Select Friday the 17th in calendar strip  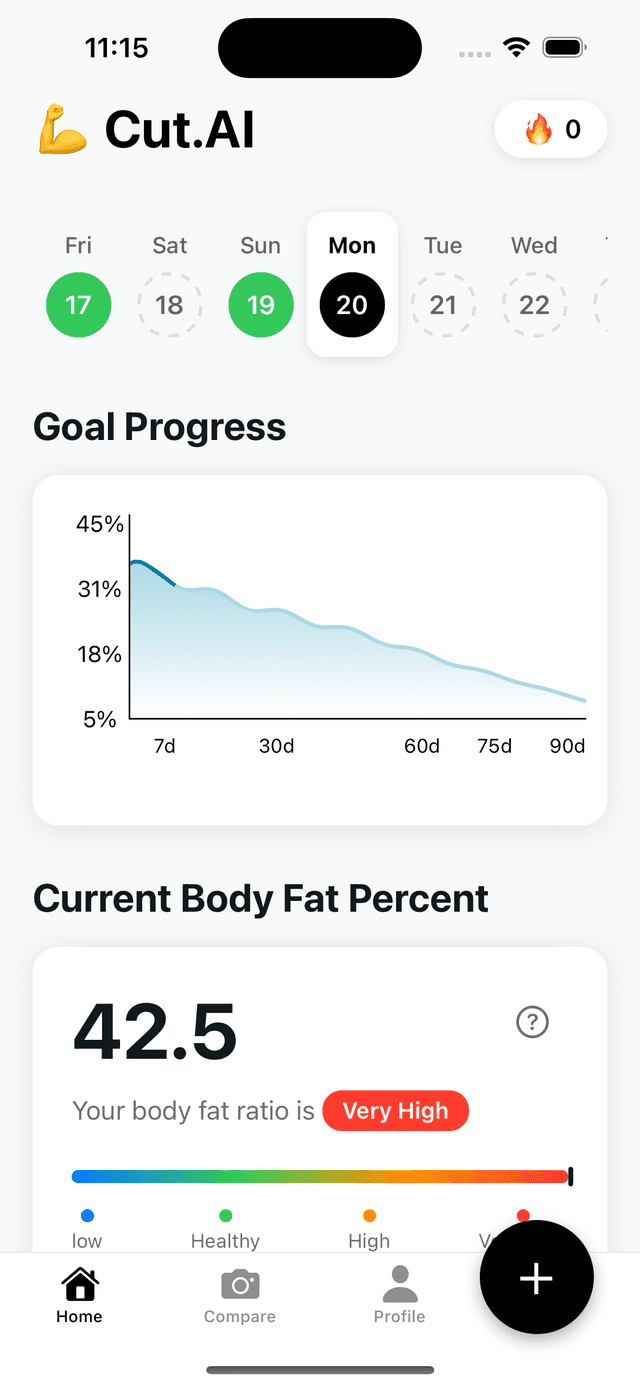(78, 304)
